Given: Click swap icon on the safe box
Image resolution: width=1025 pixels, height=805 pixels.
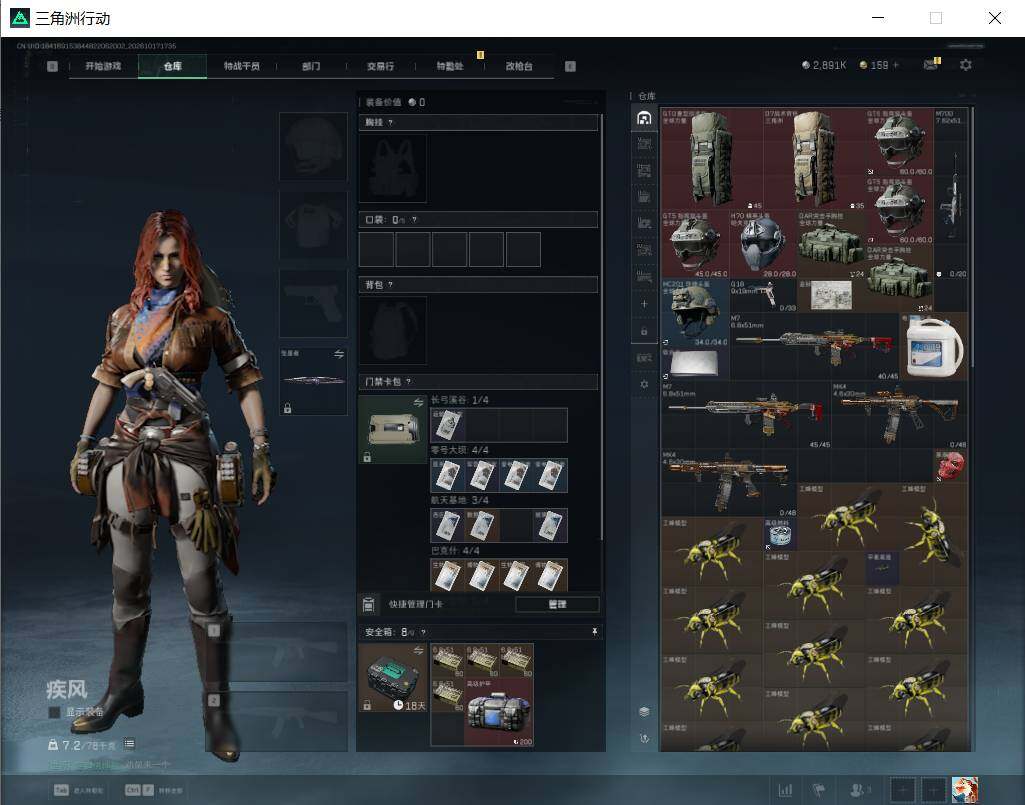Looking at the screenshot, I should click(x=418, y=650).
